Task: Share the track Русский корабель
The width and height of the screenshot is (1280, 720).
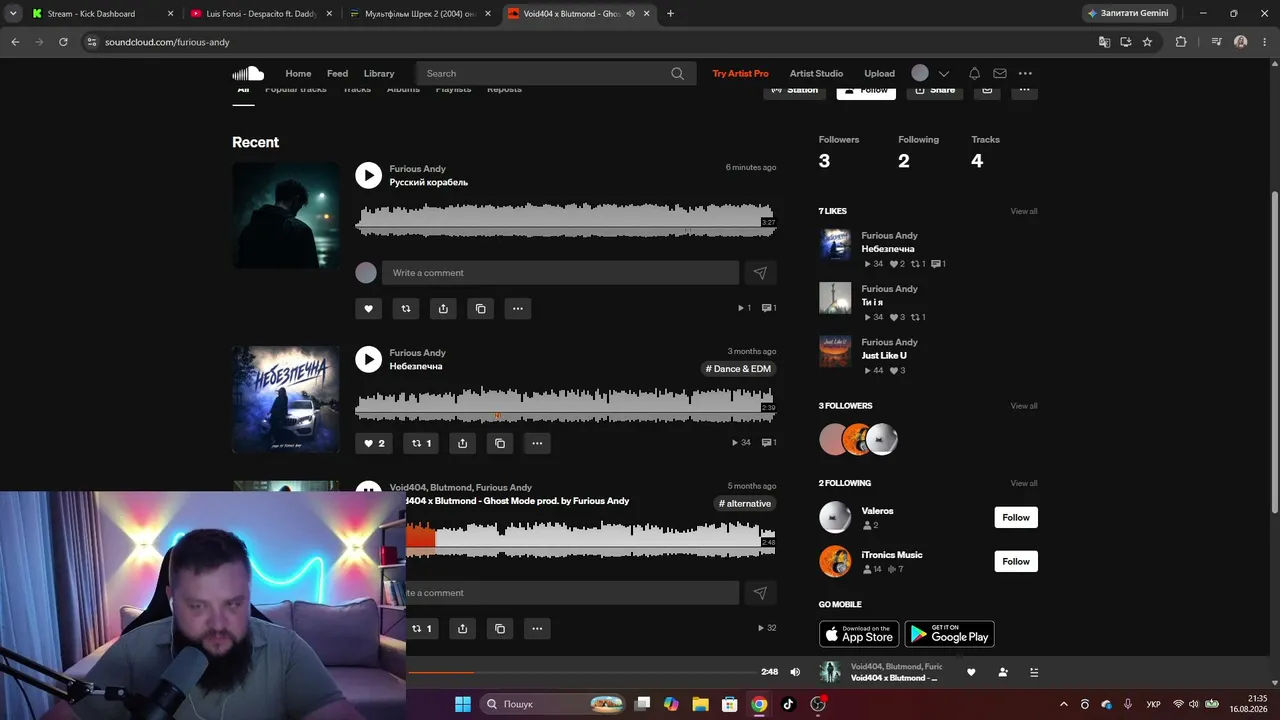Action: tap(443, 309)
